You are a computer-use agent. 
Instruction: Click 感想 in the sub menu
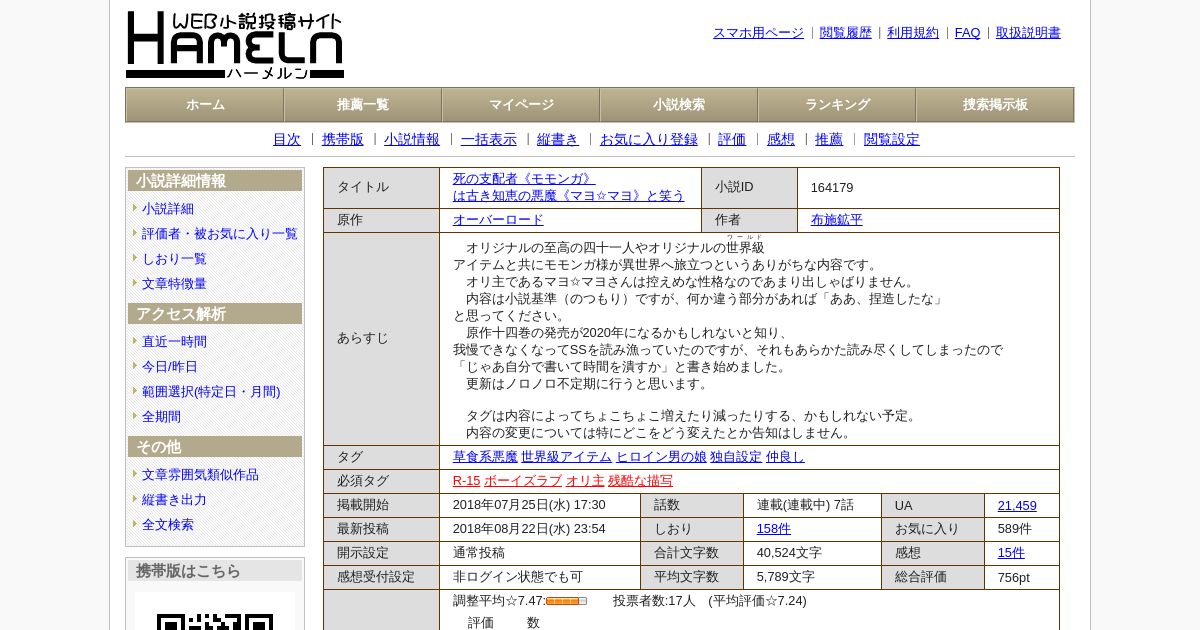click(x=781, y=140)
